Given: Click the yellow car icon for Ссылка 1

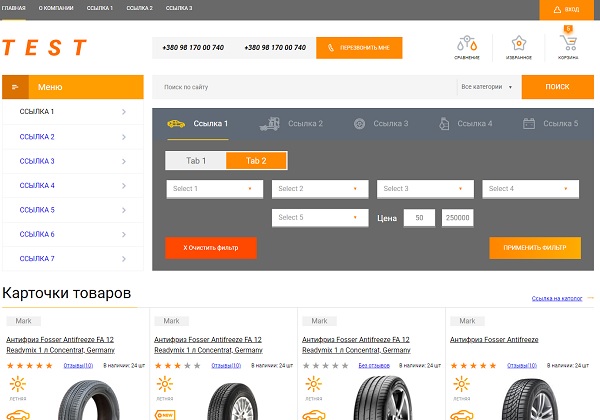Looking at the screenshot, I should (x=176, y=124).
